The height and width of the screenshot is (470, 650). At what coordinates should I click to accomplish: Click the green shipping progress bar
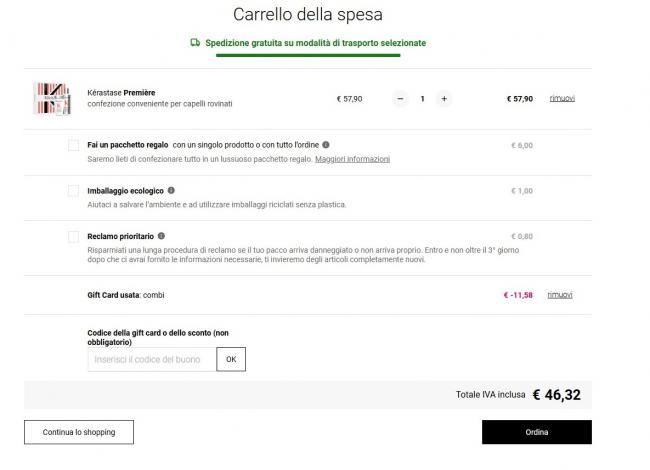(308, 55)
